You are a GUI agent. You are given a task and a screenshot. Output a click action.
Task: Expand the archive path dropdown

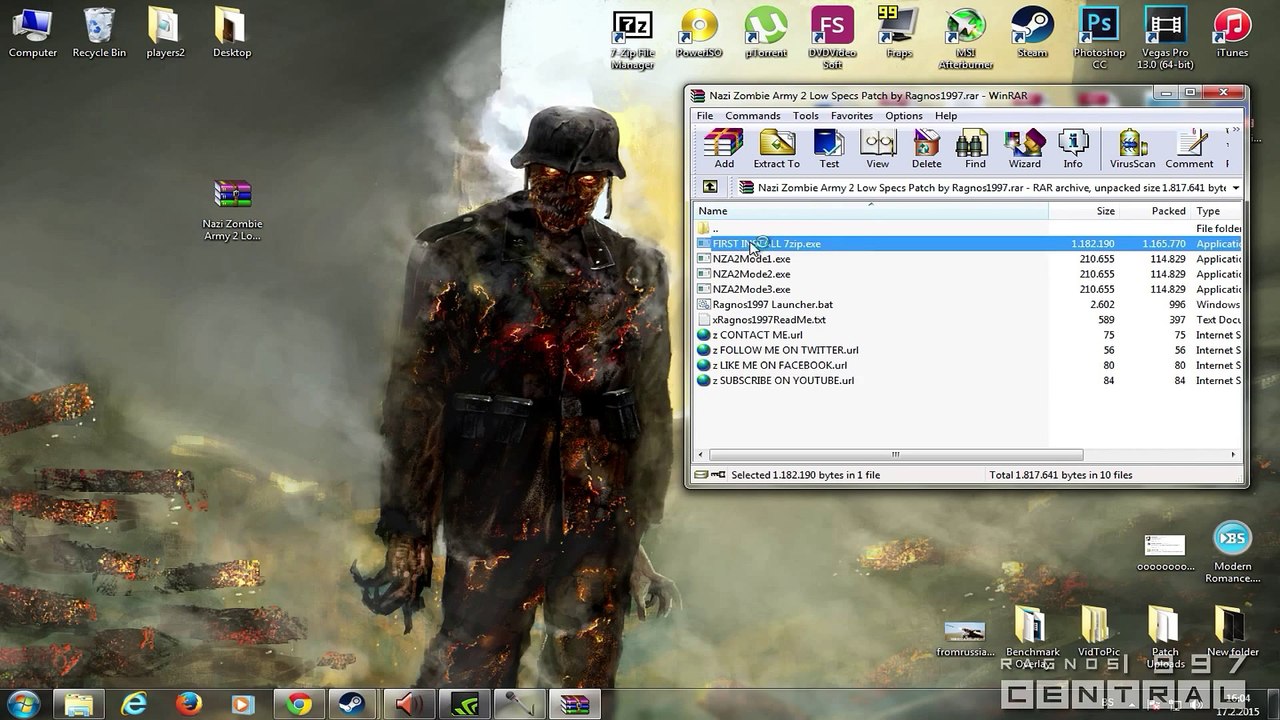click(x=1235, y=188)
